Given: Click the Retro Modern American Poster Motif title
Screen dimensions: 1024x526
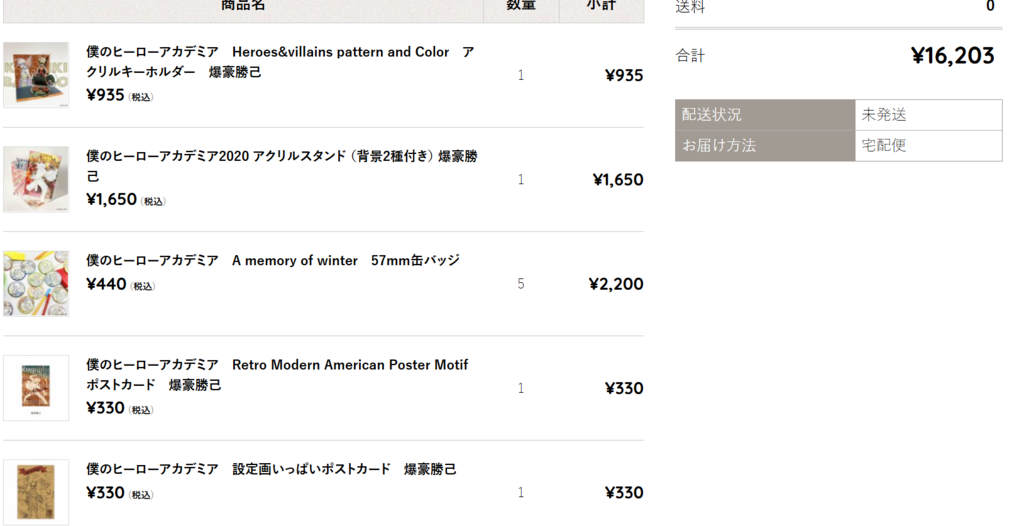Looking at the screenshot, I should point(277,374).
